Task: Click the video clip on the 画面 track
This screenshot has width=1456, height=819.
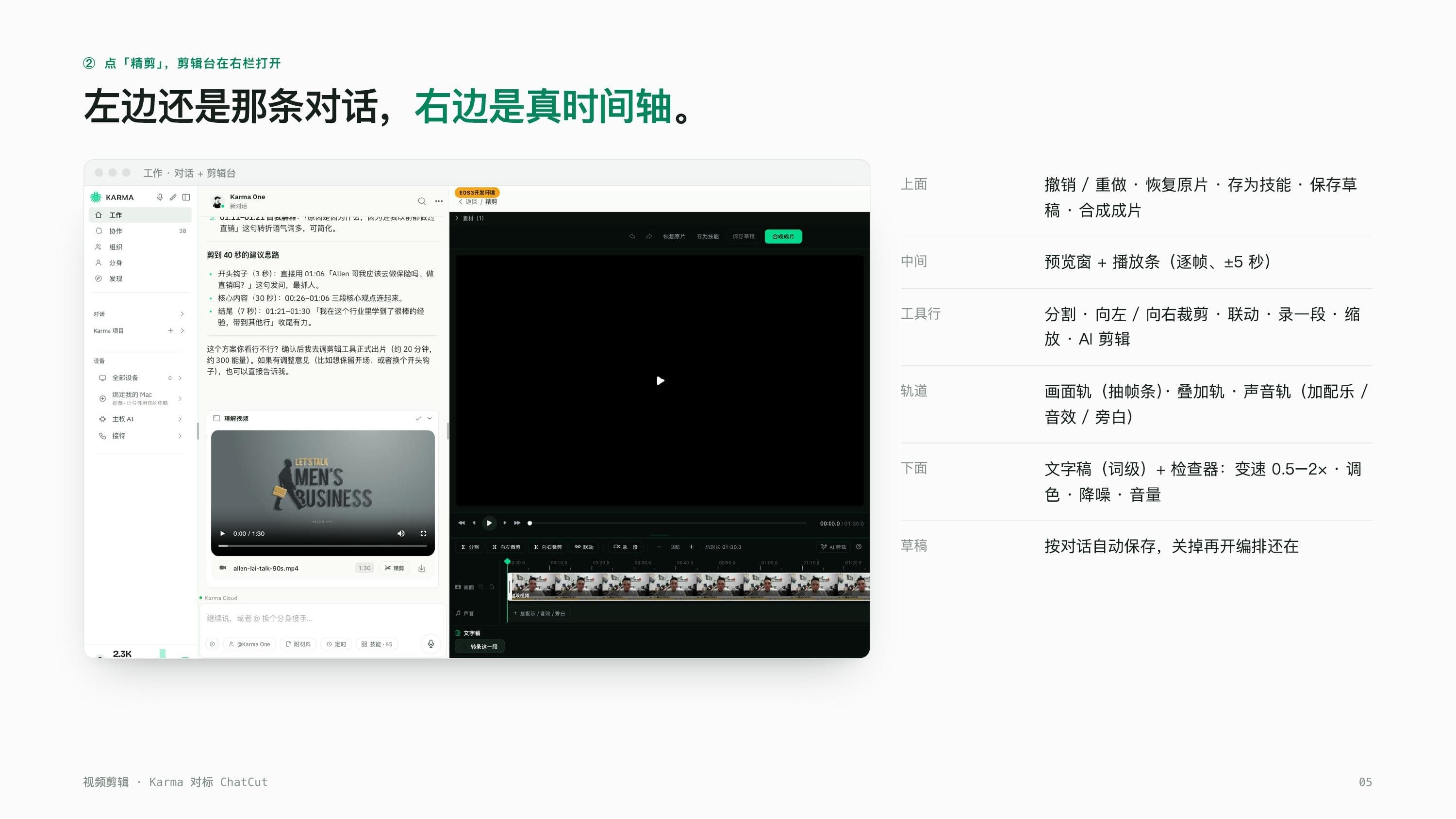Action: (688, 586)
